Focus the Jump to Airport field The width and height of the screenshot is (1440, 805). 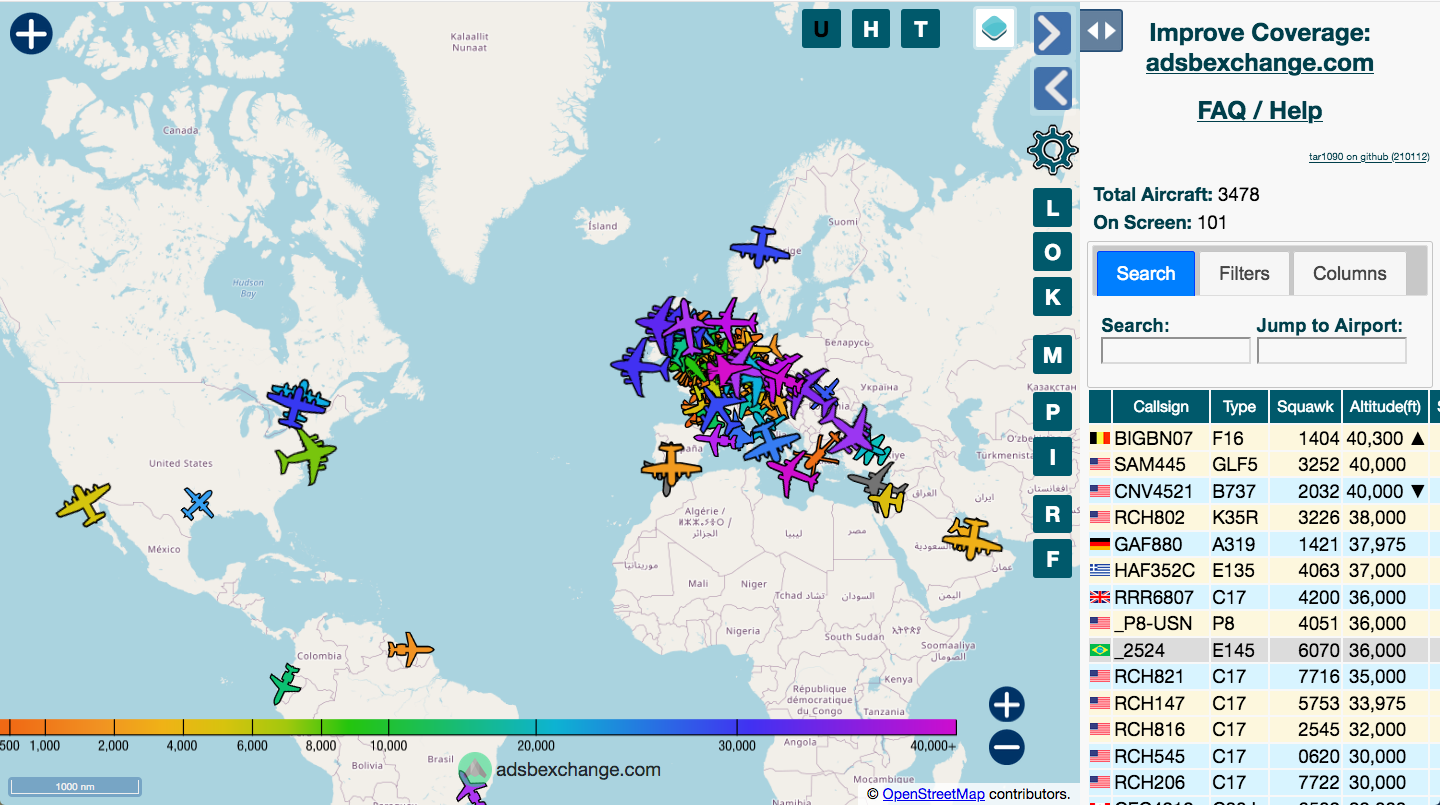pyautogui.click(x=1332, y=350)
